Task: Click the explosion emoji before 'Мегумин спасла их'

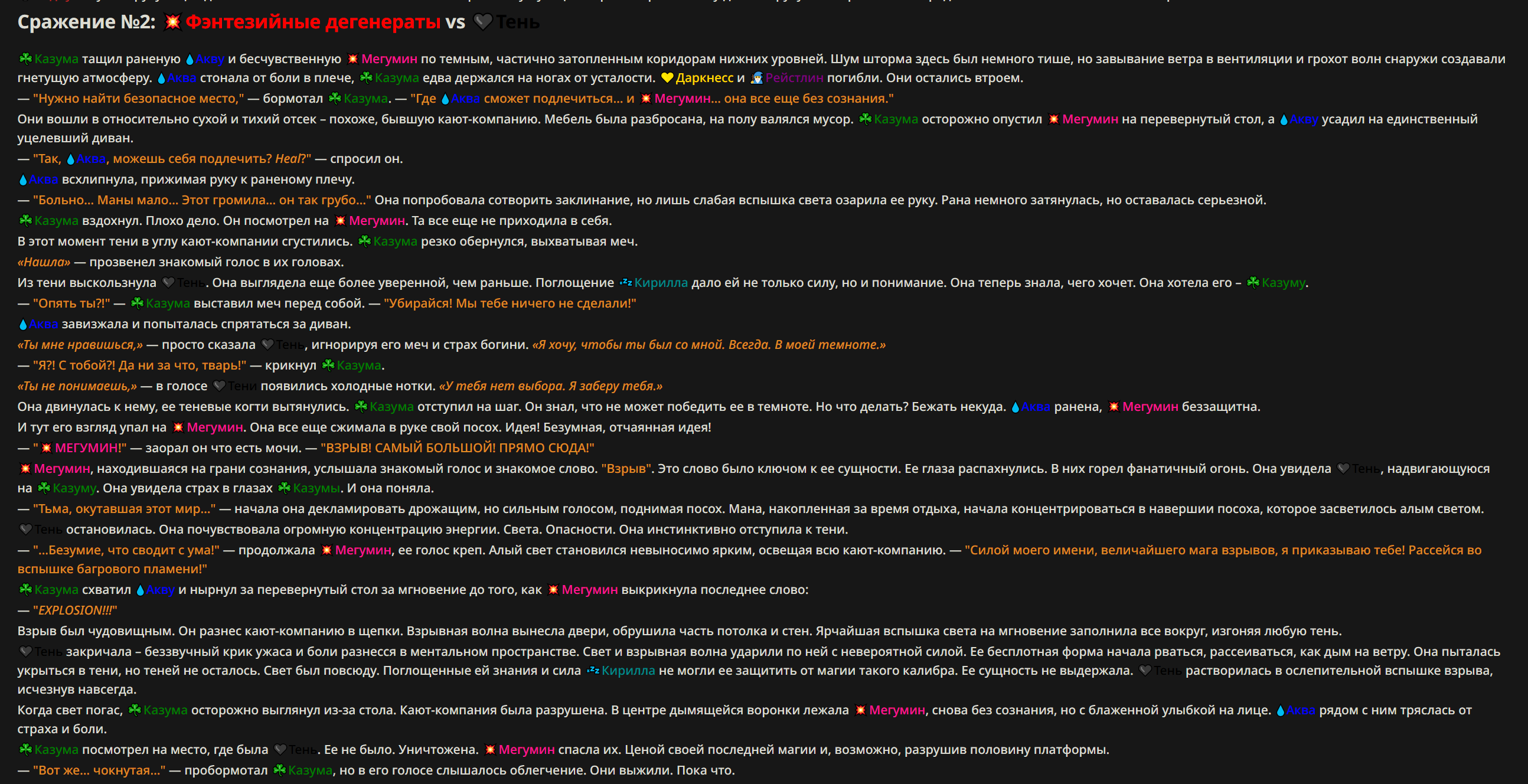Action: (x=490, y=750)
